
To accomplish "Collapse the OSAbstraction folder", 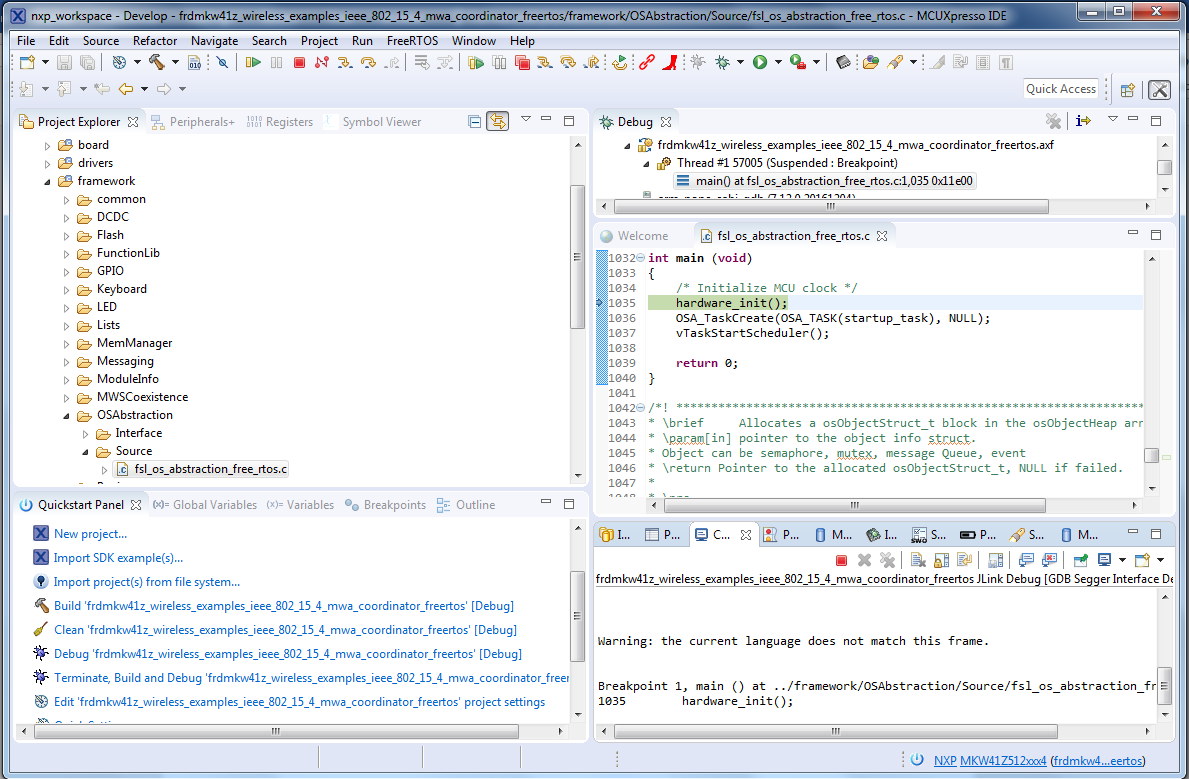I will click(x=66, y=415).
